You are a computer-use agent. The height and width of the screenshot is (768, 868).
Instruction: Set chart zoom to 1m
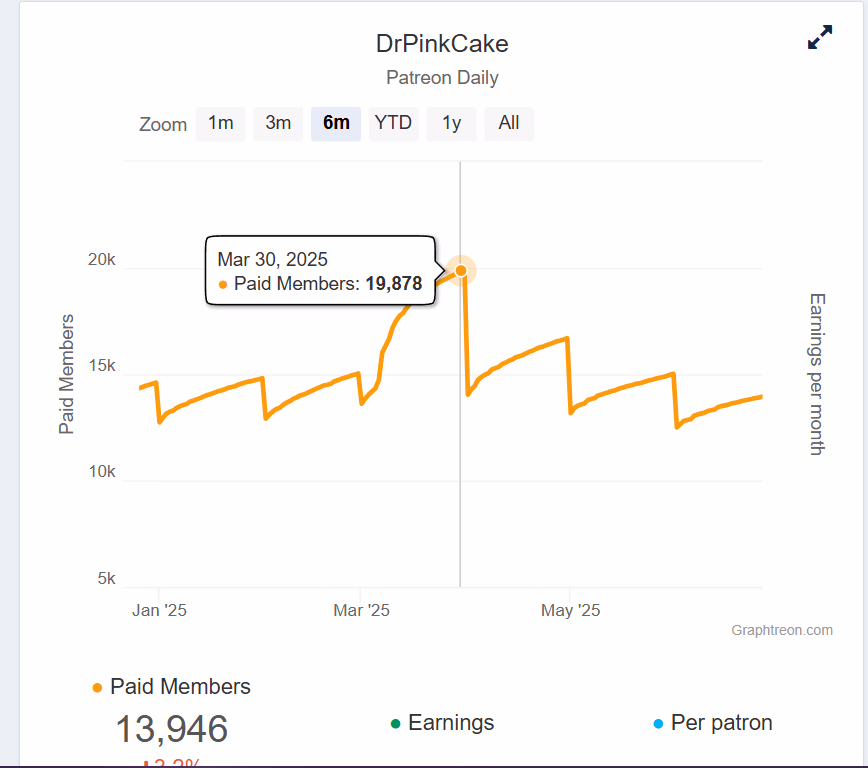click(220, 123)
